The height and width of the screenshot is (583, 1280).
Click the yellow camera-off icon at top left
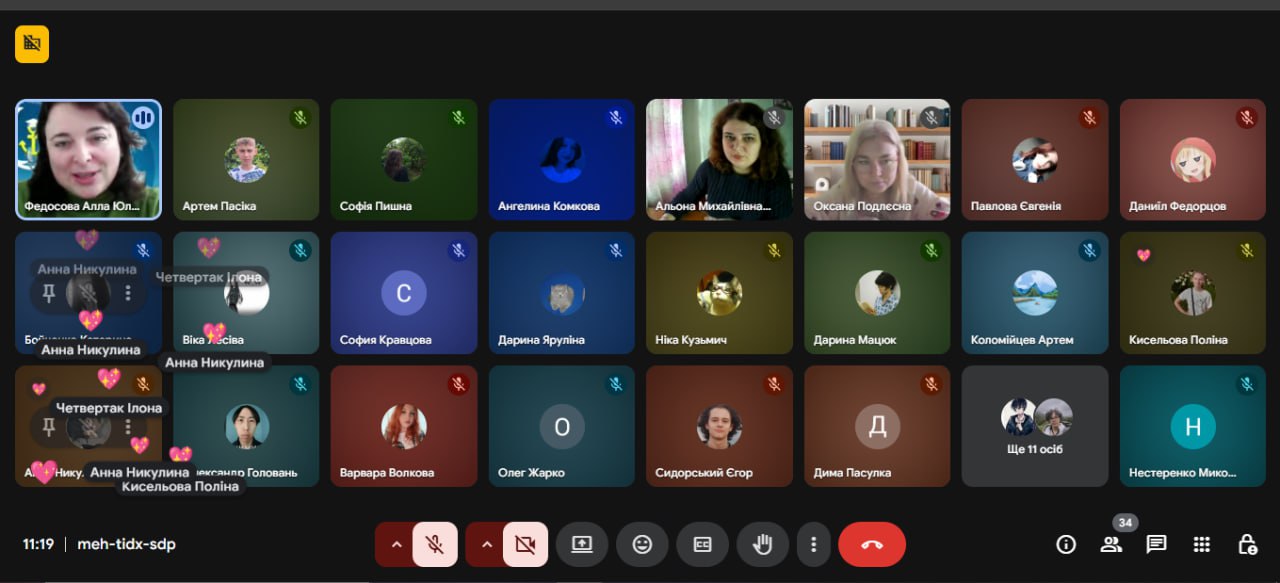(32, 44)
